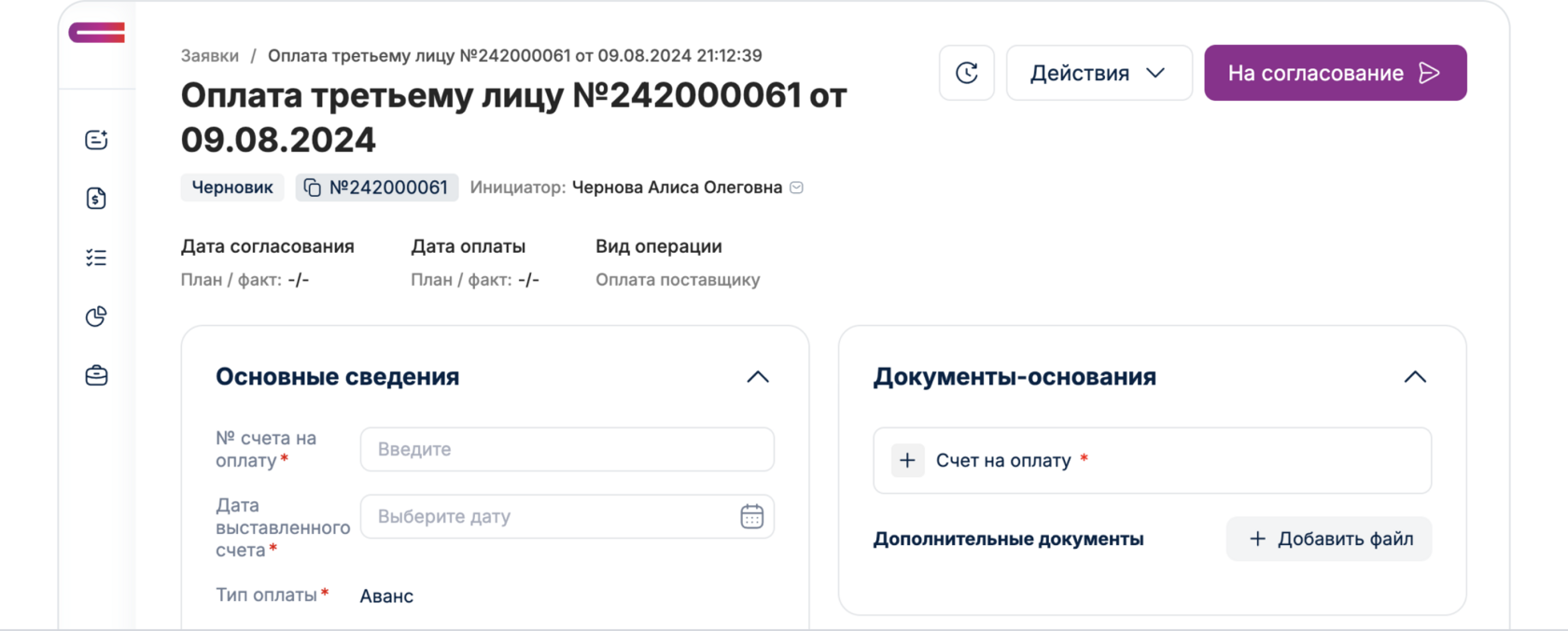Open the briefcase sidebar icon

tap(96, 375)
